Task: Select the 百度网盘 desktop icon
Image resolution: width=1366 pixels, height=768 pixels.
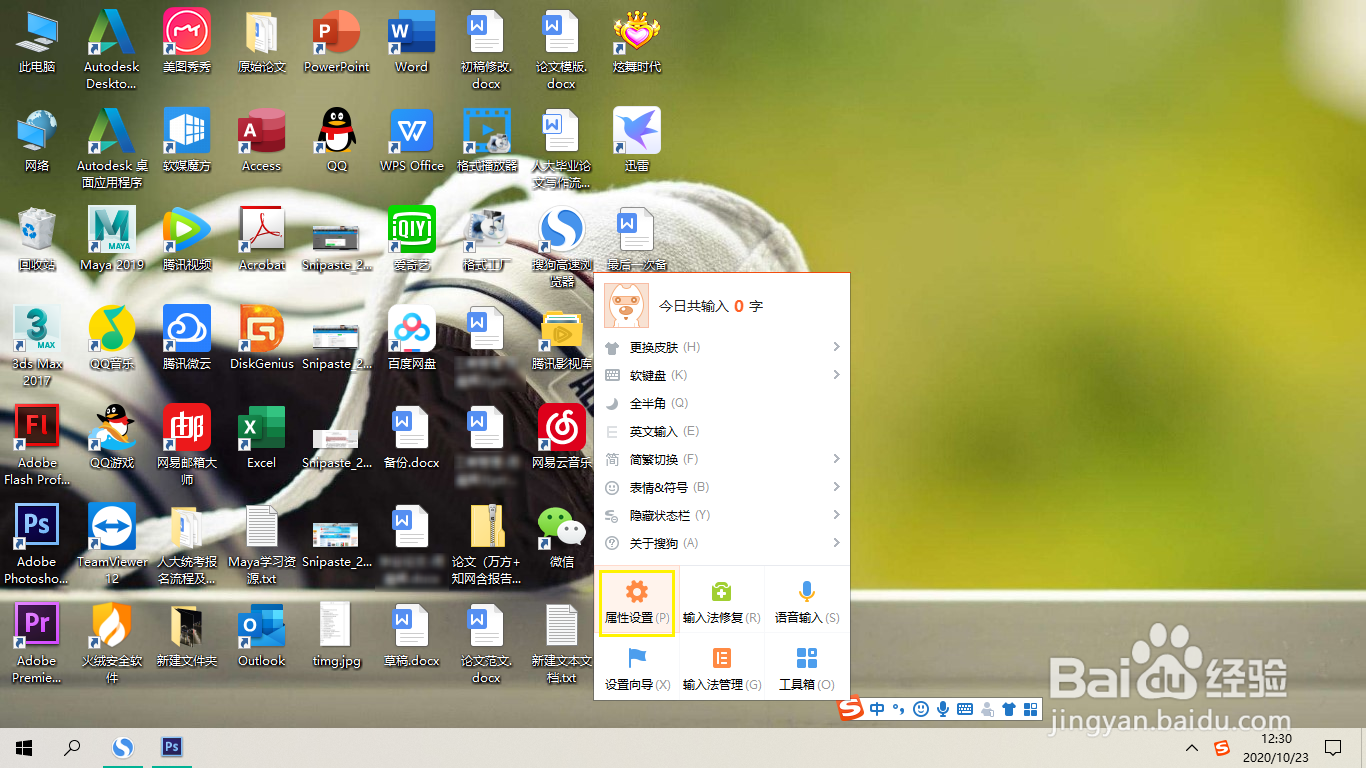Action: point(411,338)
